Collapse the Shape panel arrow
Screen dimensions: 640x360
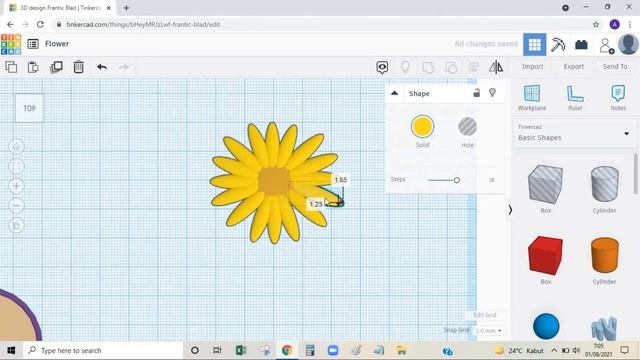[x=394, y=93]
